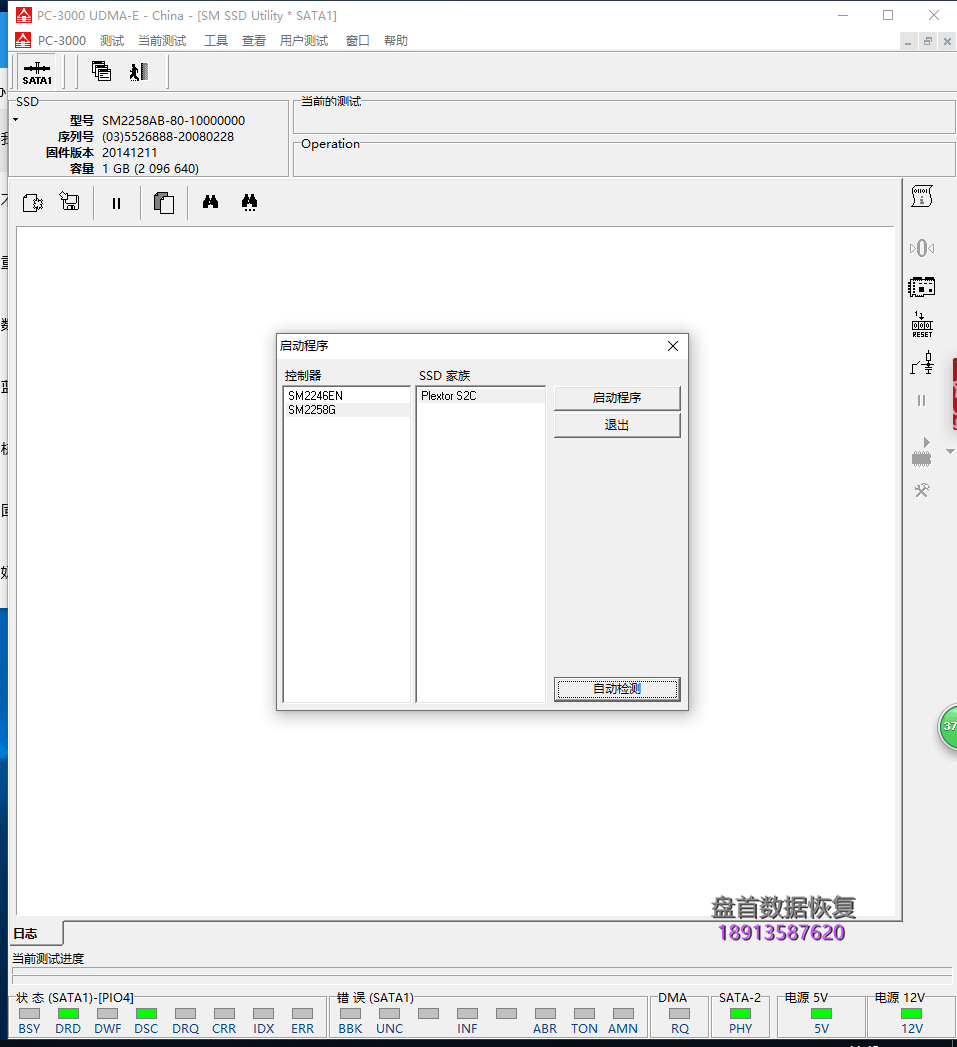957x1047 pixels.
Task: Open dropdown arrow beside chip icon
Action: pos(950,452)
